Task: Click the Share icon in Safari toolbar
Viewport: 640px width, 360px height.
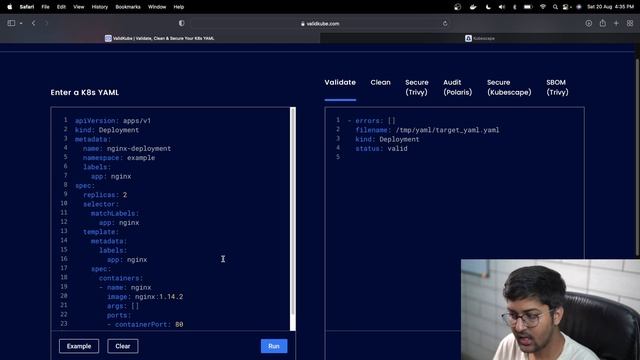Action: click(602, 23)
